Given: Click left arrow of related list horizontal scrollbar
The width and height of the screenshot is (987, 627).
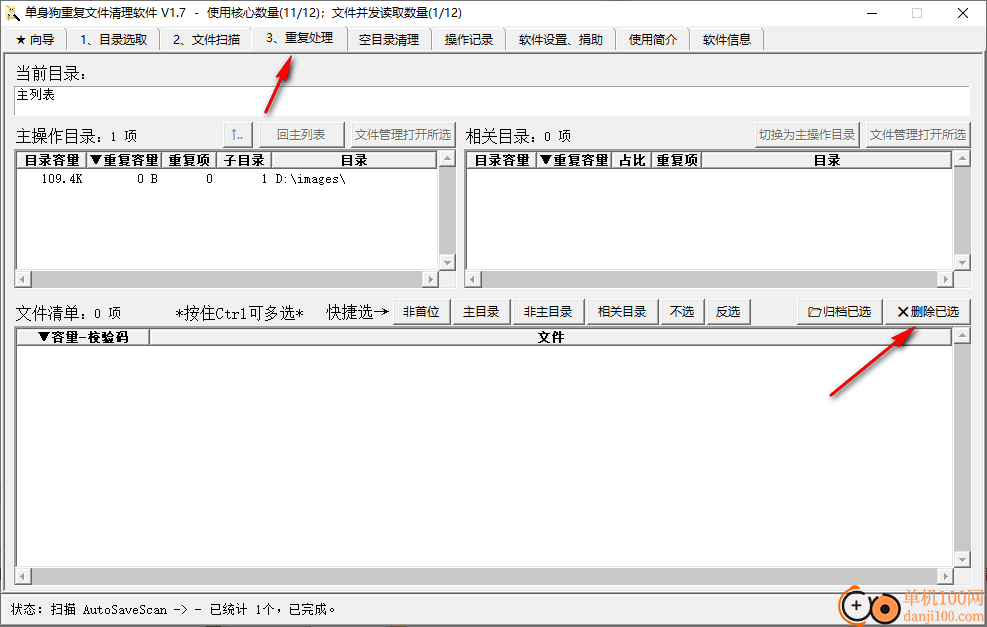Looking at the screenshot, I should tap(473, 279).
